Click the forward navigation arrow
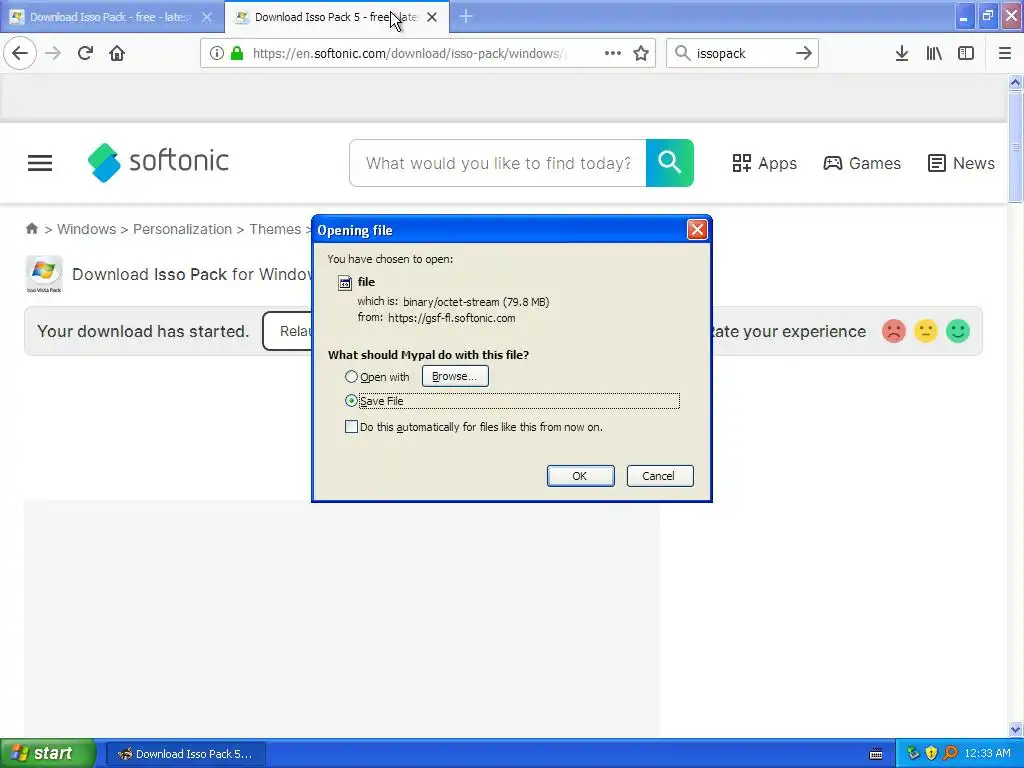 tap(53, 53)
